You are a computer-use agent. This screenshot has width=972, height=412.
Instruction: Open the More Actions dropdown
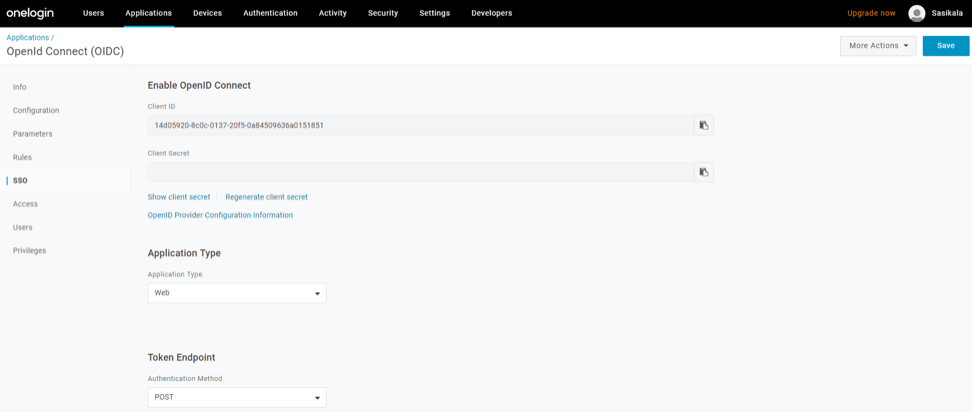[878, 46]
